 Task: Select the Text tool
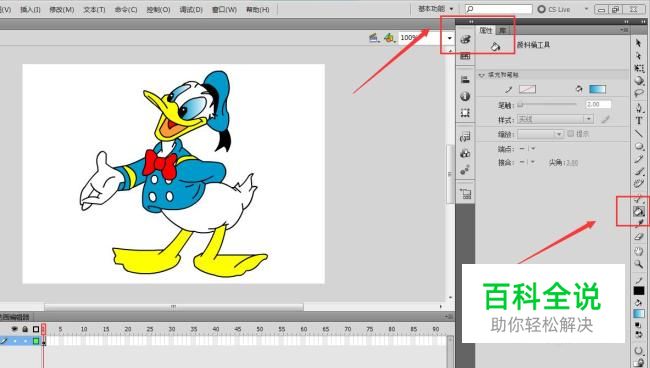(639, 121)
